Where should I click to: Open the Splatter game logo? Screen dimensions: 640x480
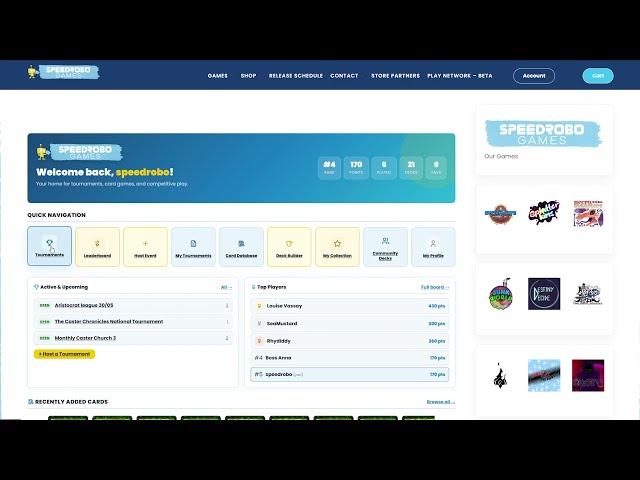(544, 213)
